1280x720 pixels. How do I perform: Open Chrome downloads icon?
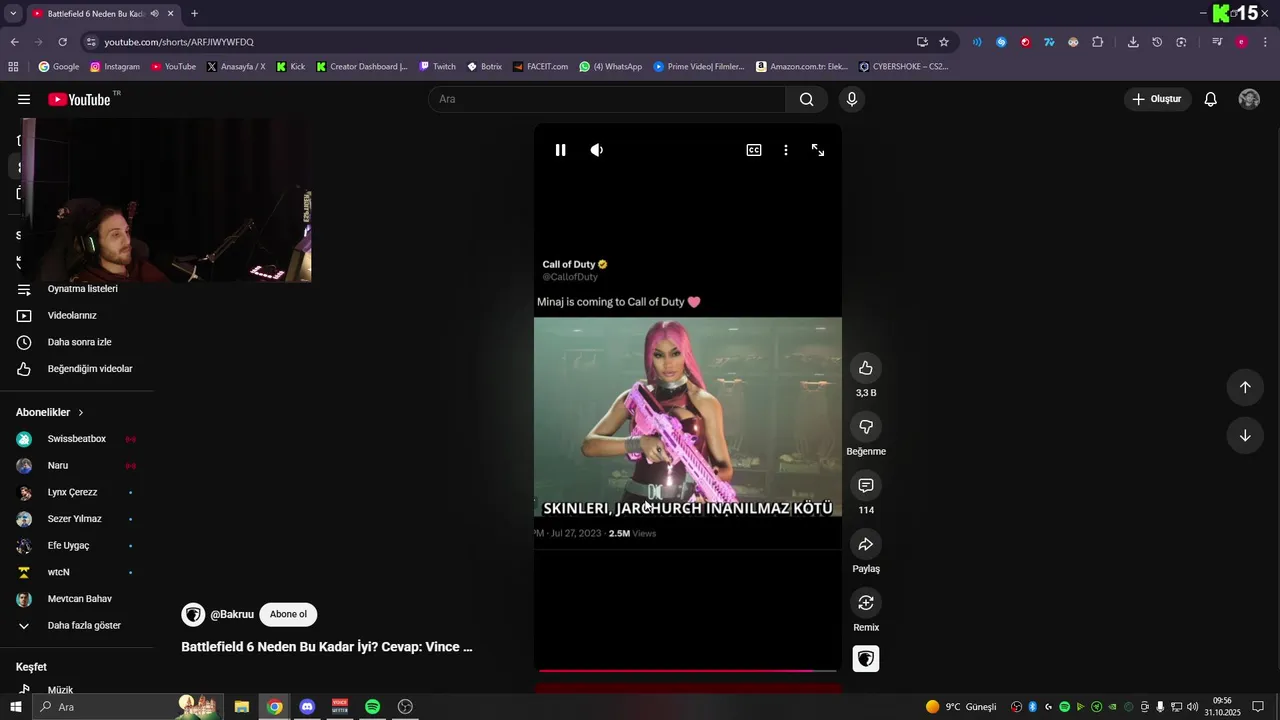tap(1133, 42)
